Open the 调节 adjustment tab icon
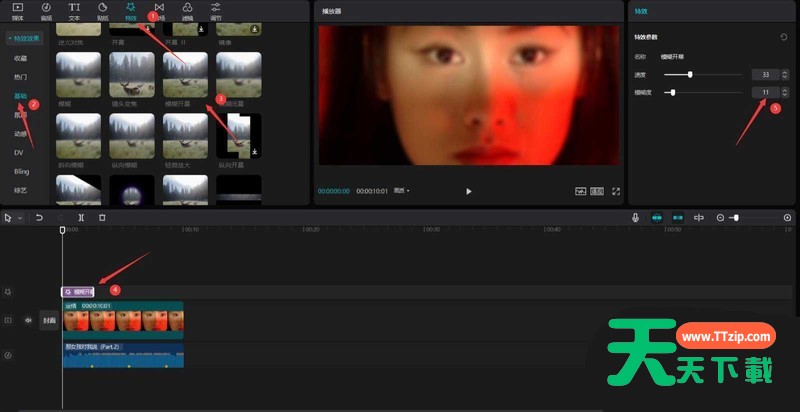The width and height of the screenshot is (800, 412). (x=217, y=11)
